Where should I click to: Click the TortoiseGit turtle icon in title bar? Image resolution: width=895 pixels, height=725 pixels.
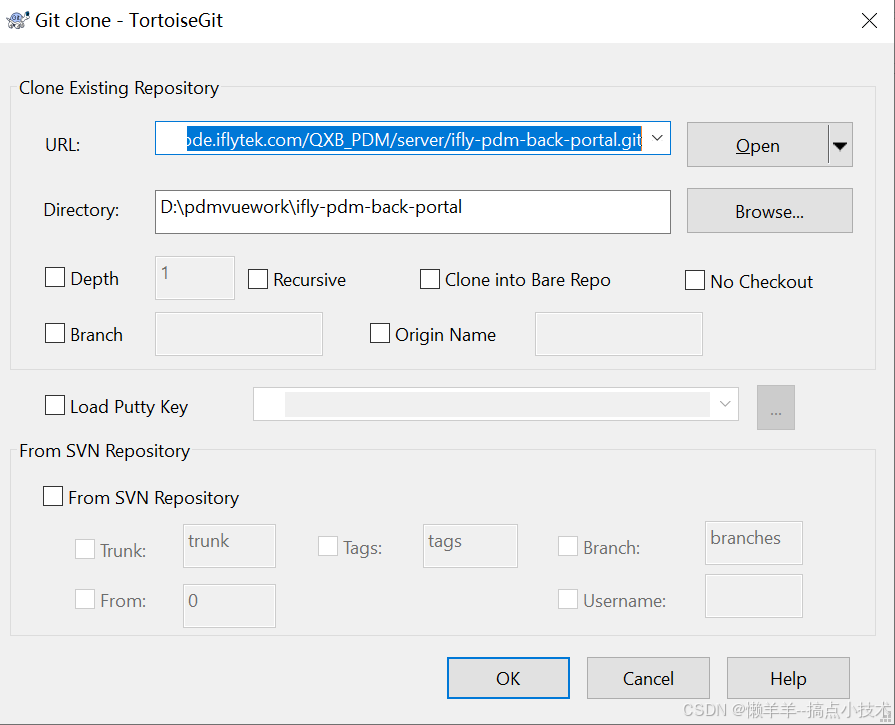point(17,21)
